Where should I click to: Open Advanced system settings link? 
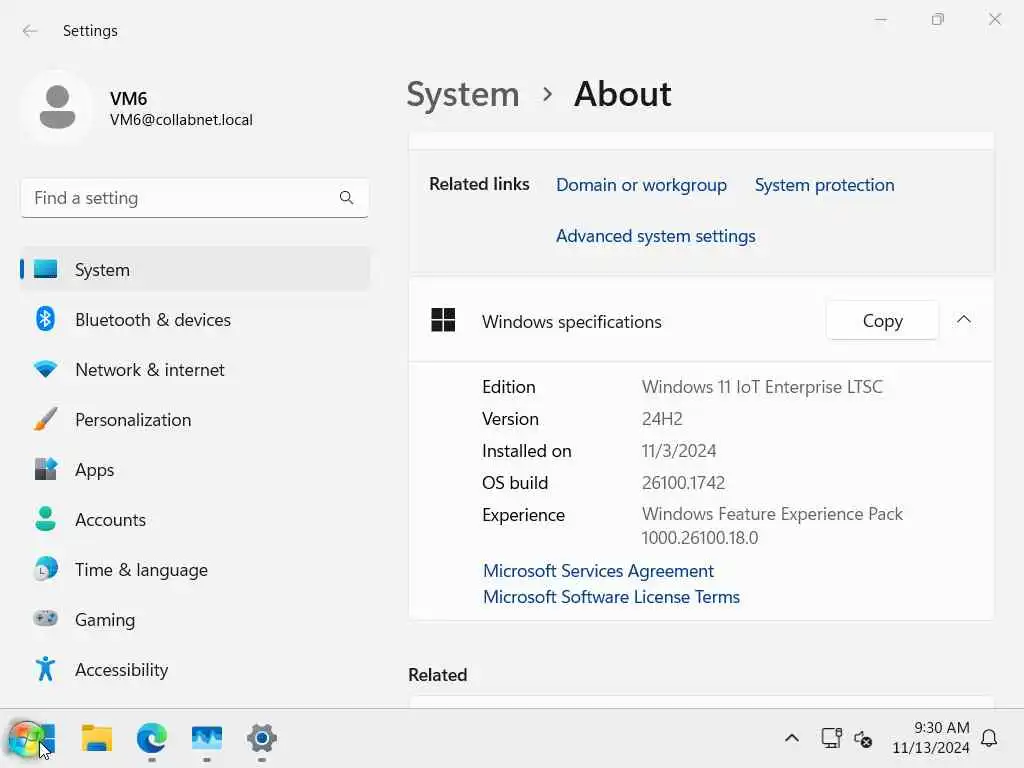656,236
